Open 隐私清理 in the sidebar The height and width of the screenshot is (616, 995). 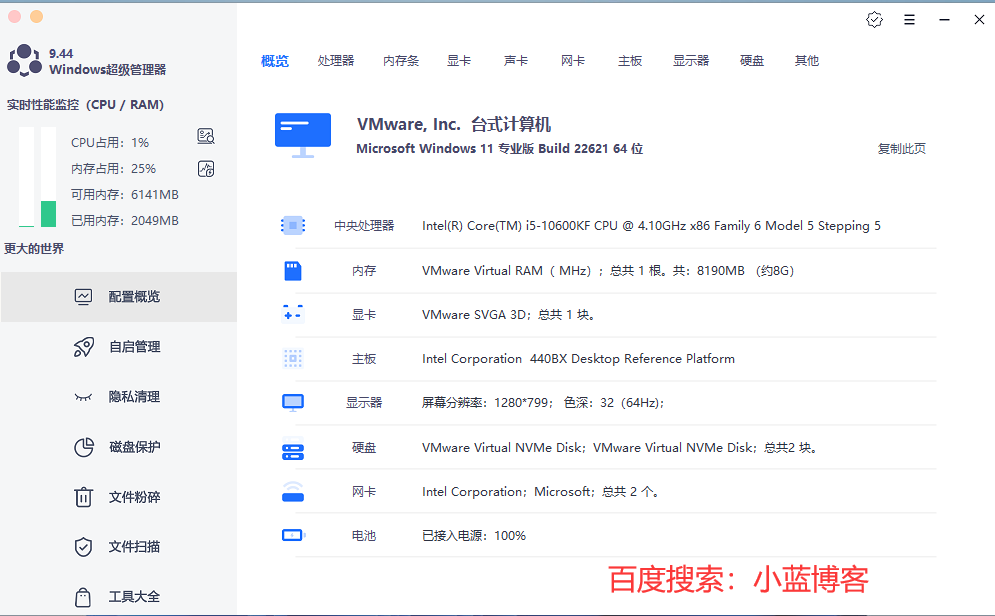tap(119, 397)
